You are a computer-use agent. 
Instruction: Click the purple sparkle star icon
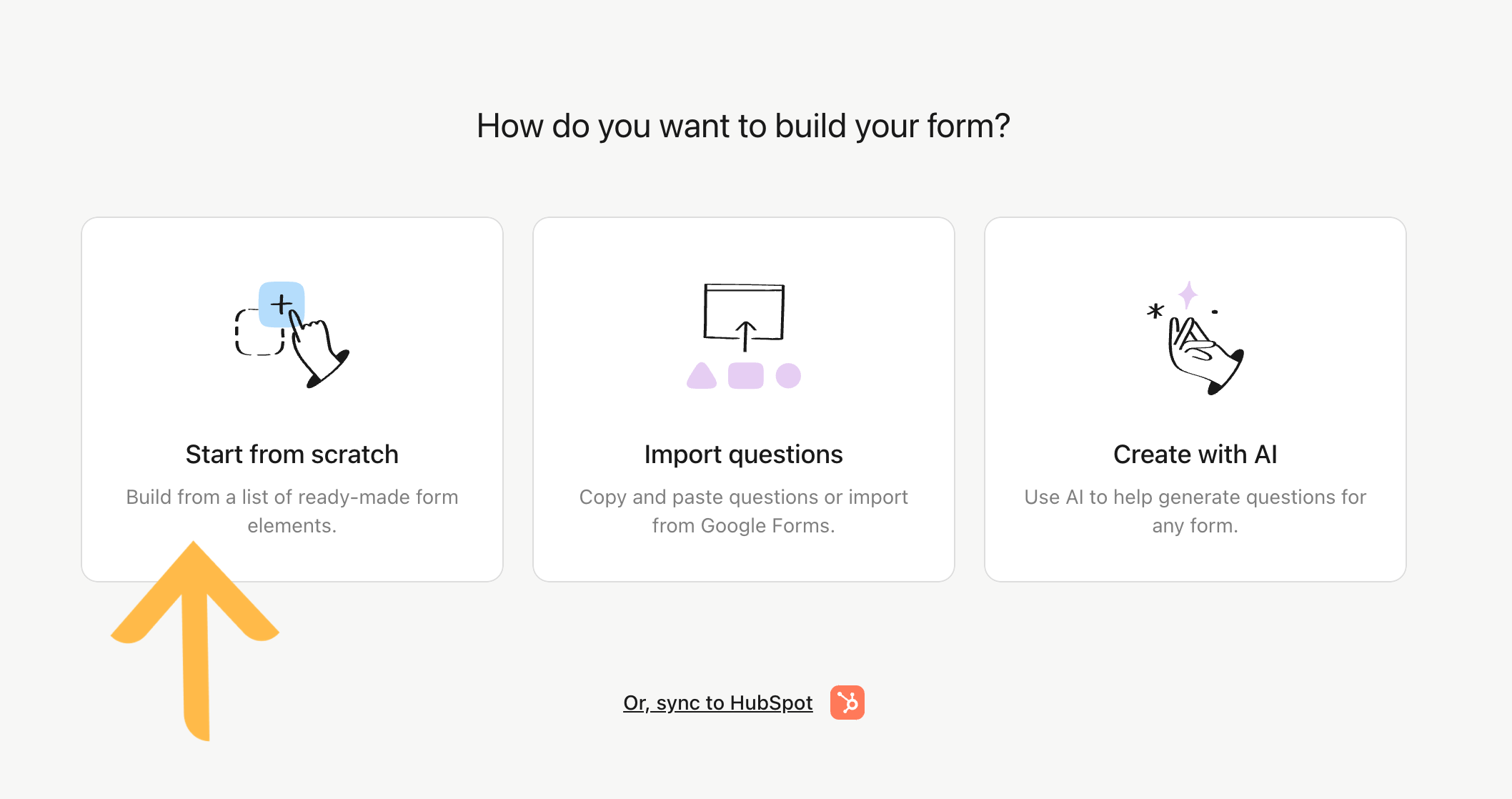(1188, 294)
